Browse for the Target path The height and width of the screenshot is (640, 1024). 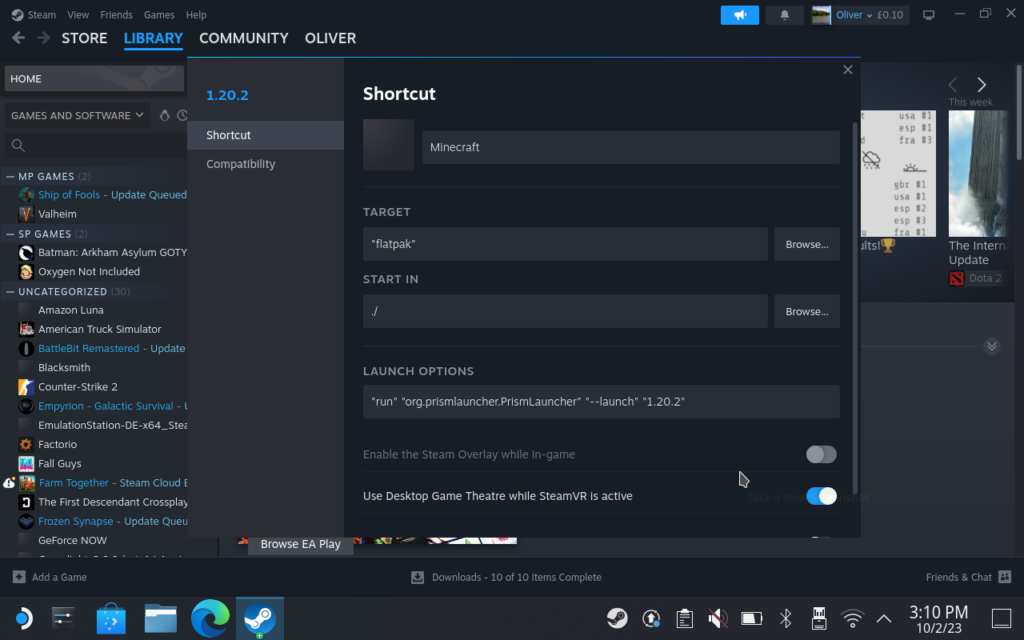coord(807,244)
